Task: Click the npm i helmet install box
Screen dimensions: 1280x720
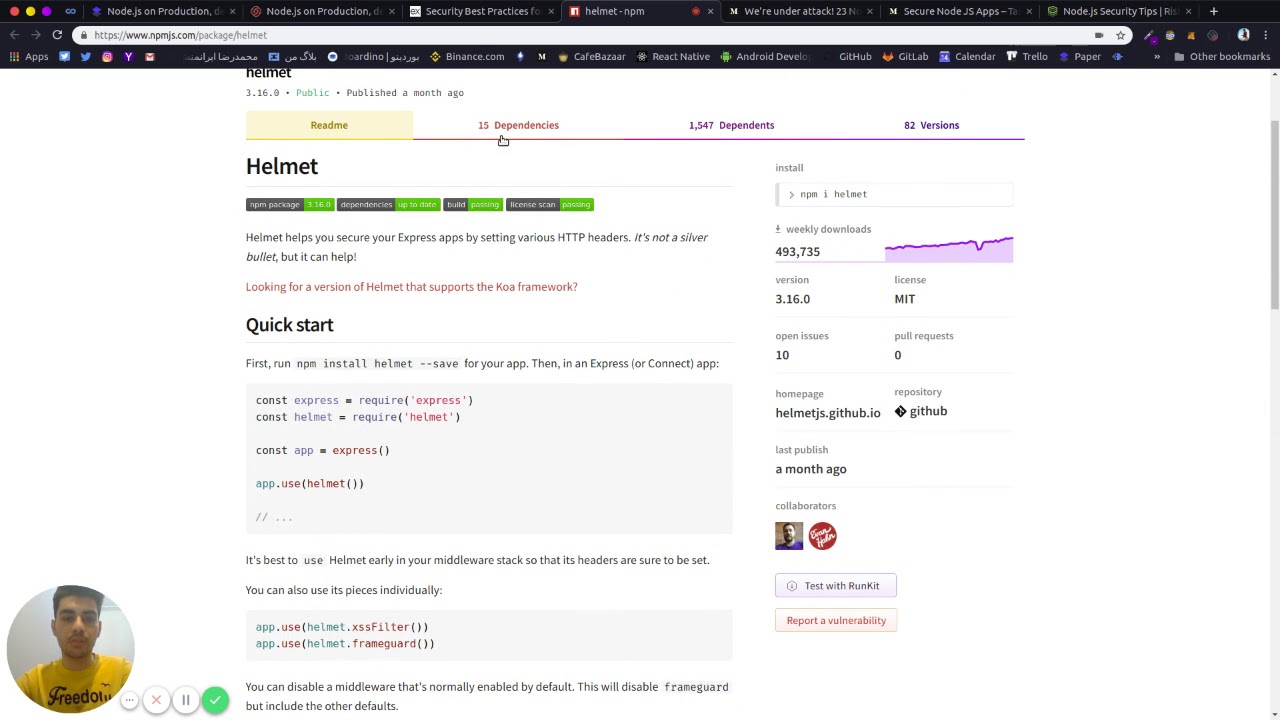Action: pyautogui.click(x=894, y=194)
